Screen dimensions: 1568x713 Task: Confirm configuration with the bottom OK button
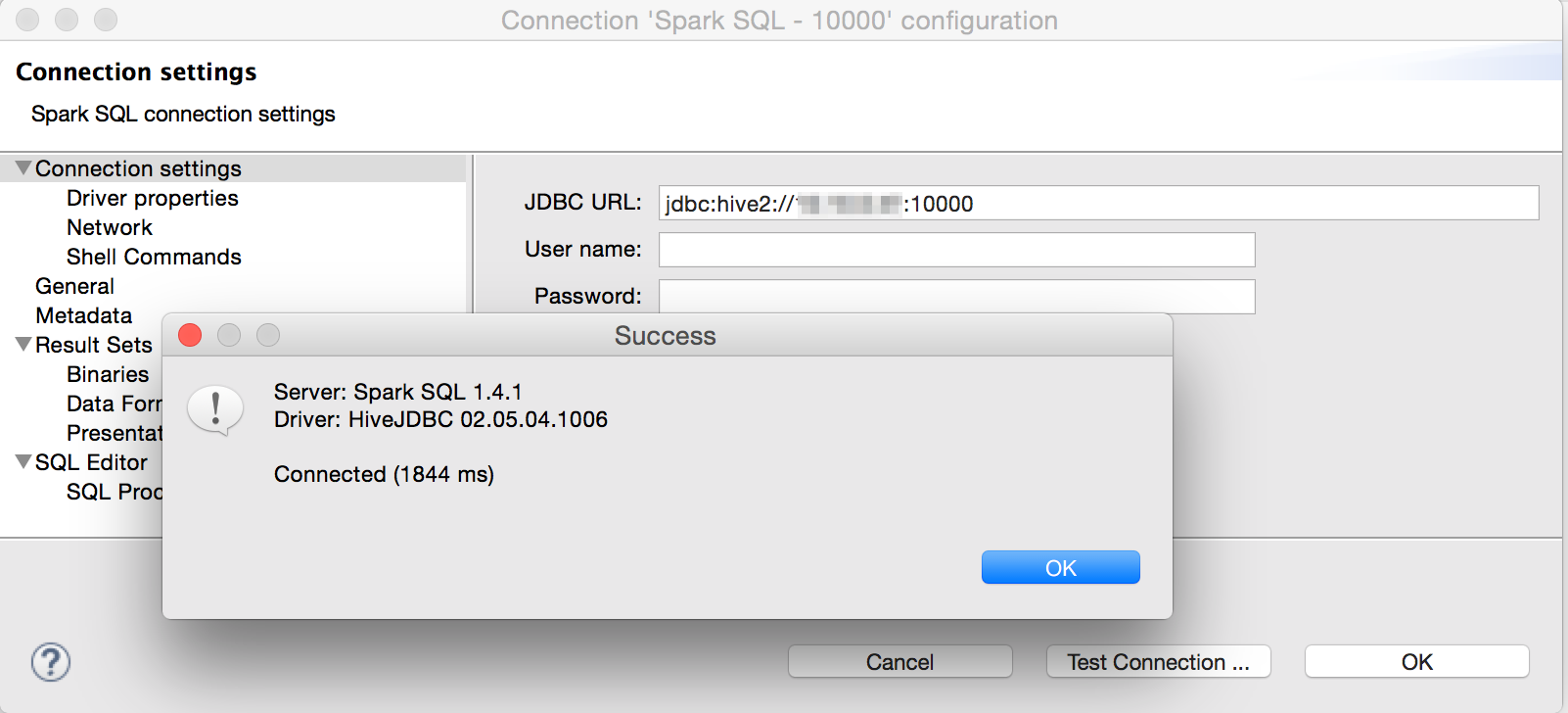coord(1417,662)
